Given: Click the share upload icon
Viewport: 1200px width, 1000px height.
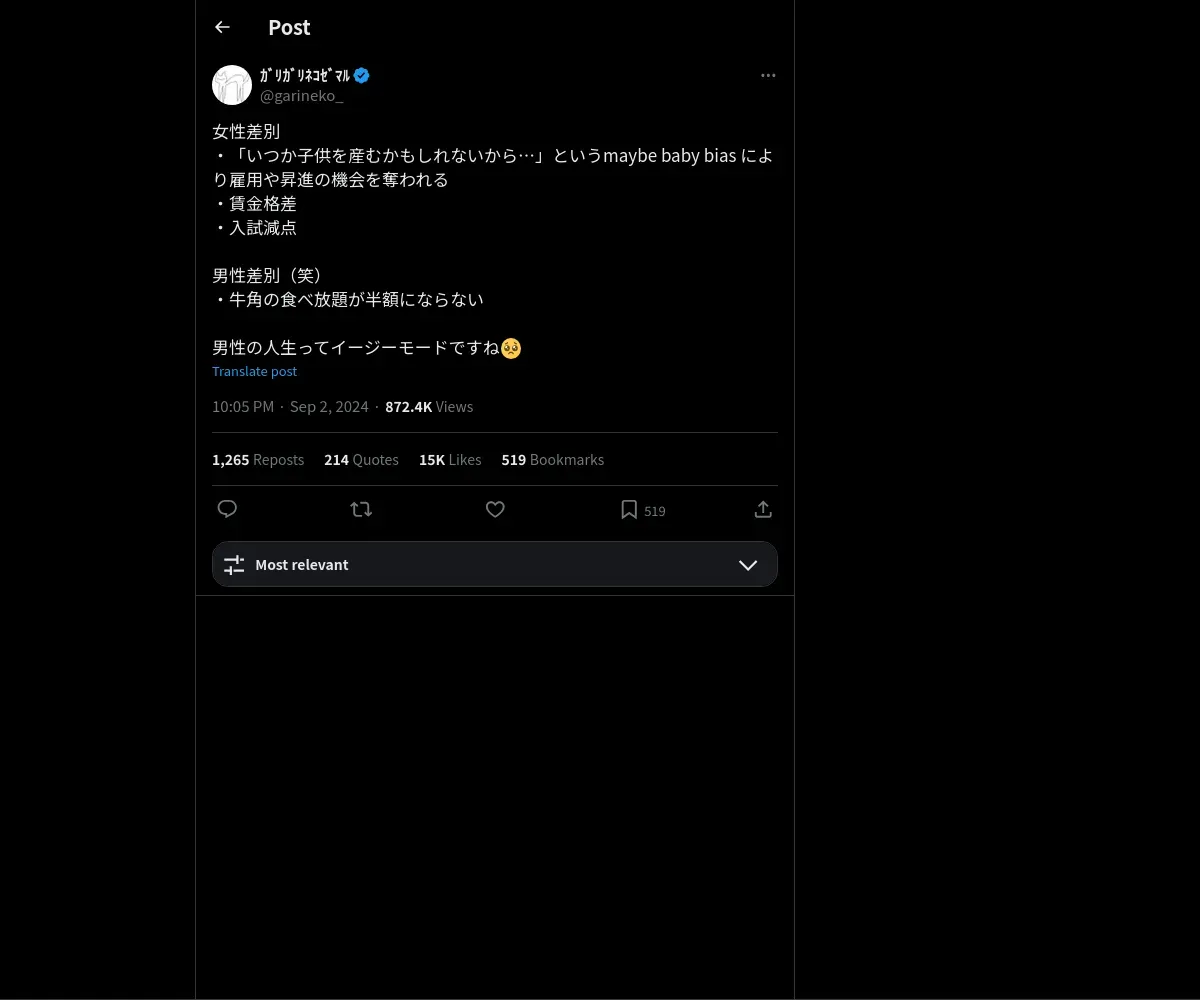Looking at the screenshot, I should [x=763, y=509].
